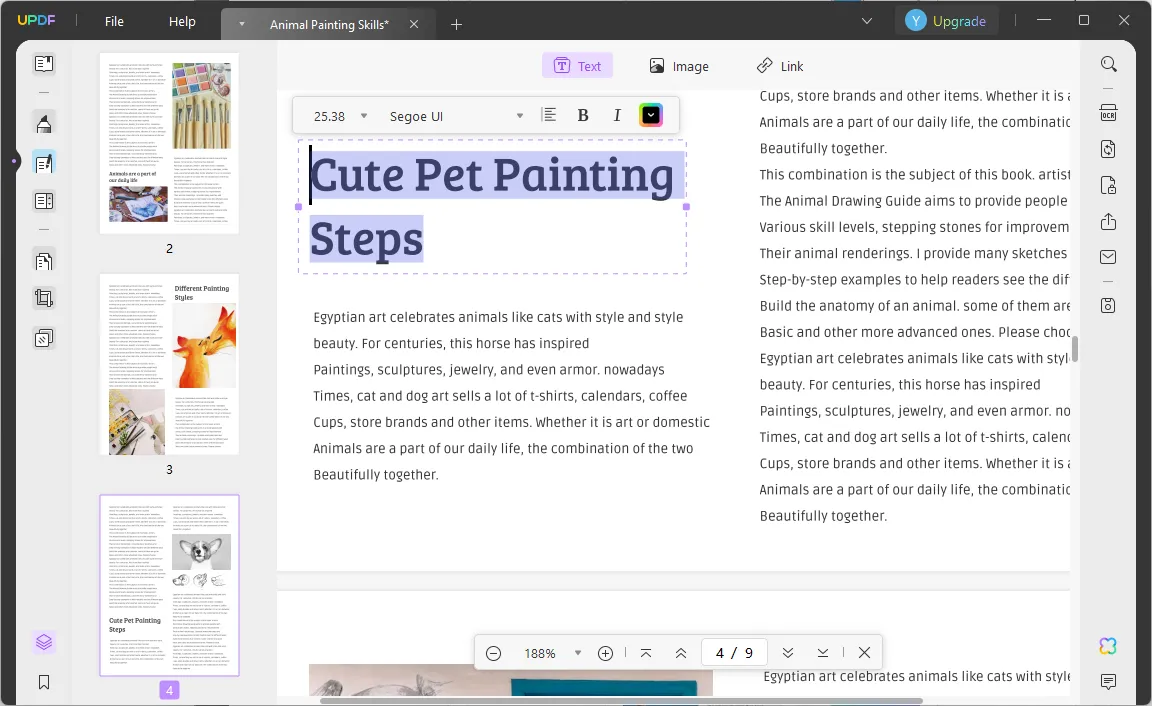Screen dimensions: 1152x706
Task: Expand the font size dropdown
Action: click(363, 115)
